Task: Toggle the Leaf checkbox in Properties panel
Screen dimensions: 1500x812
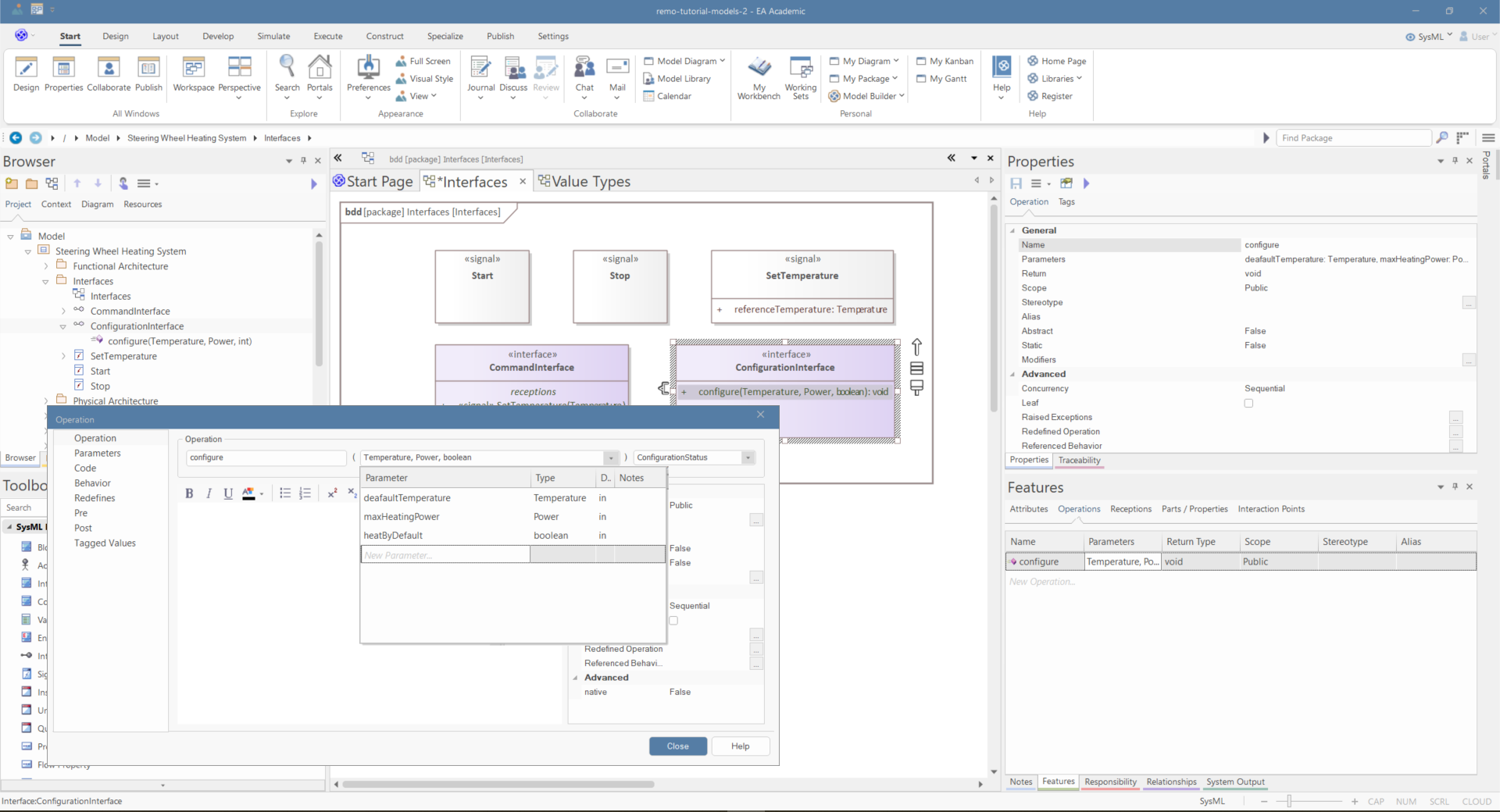Action: click(1248, 404)
